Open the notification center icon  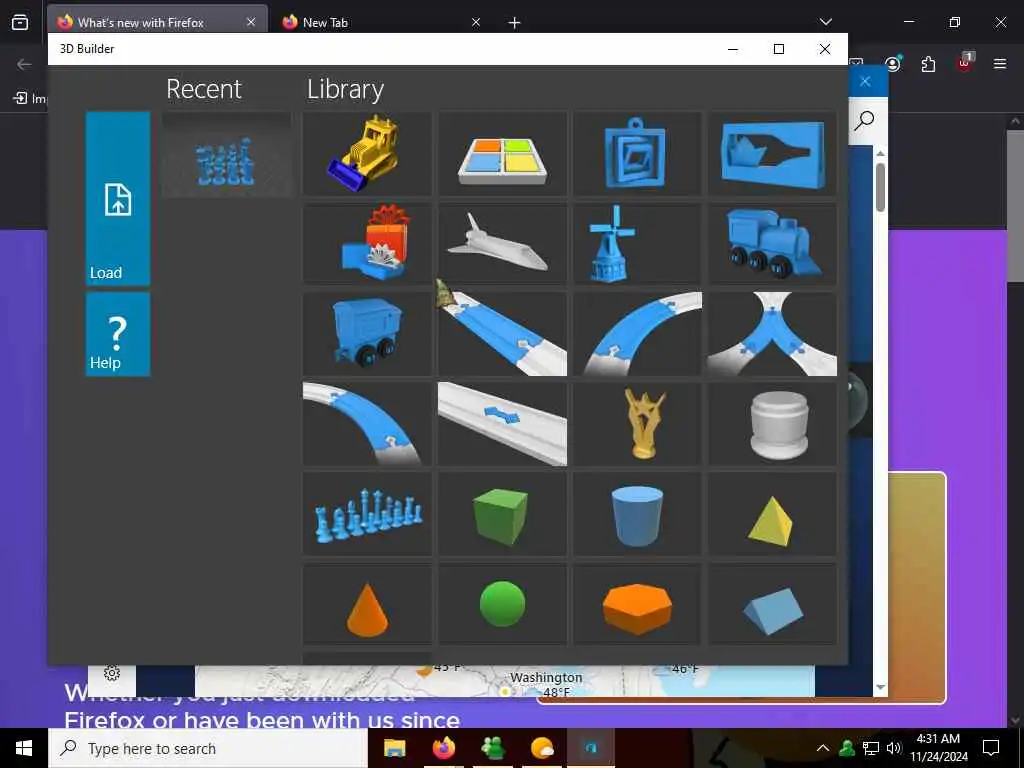pyautogui.click(x=991, y=748)
